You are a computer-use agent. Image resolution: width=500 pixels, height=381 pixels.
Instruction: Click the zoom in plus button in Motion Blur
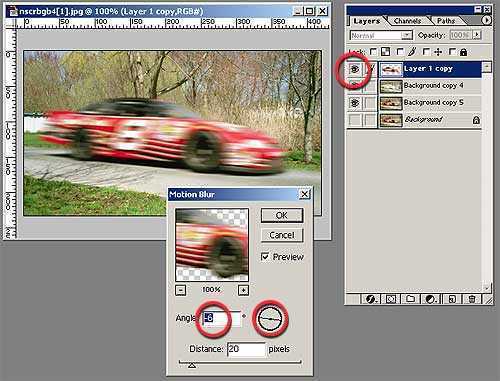point(244,290)
